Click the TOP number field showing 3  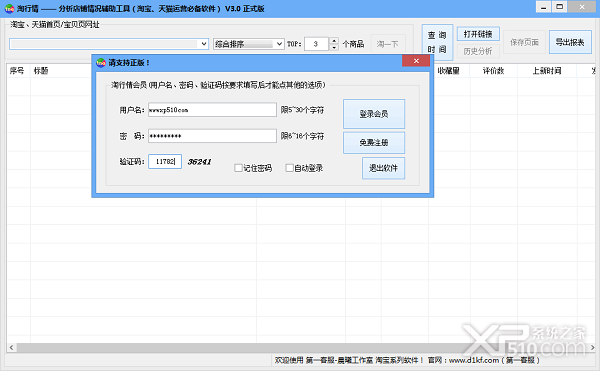(x=317, y=44)
